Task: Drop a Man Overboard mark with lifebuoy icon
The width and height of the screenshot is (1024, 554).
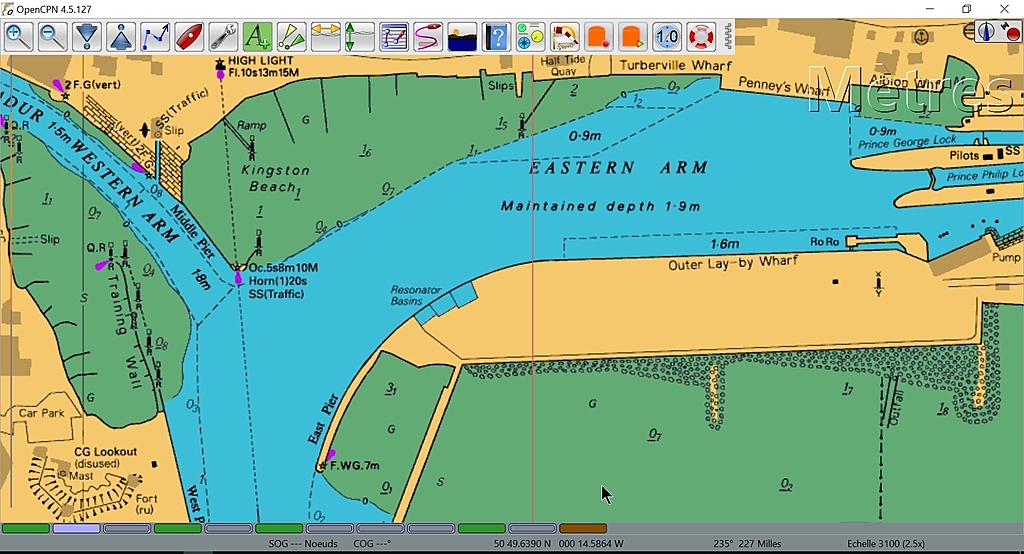Action: click(701, 37)
